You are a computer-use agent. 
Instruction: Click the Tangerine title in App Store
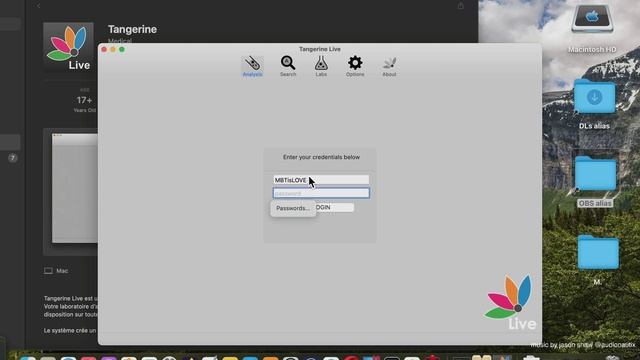coord(132,29)
